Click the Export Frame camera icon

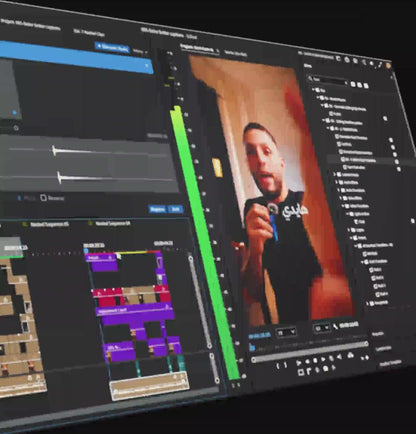[350, 356]
